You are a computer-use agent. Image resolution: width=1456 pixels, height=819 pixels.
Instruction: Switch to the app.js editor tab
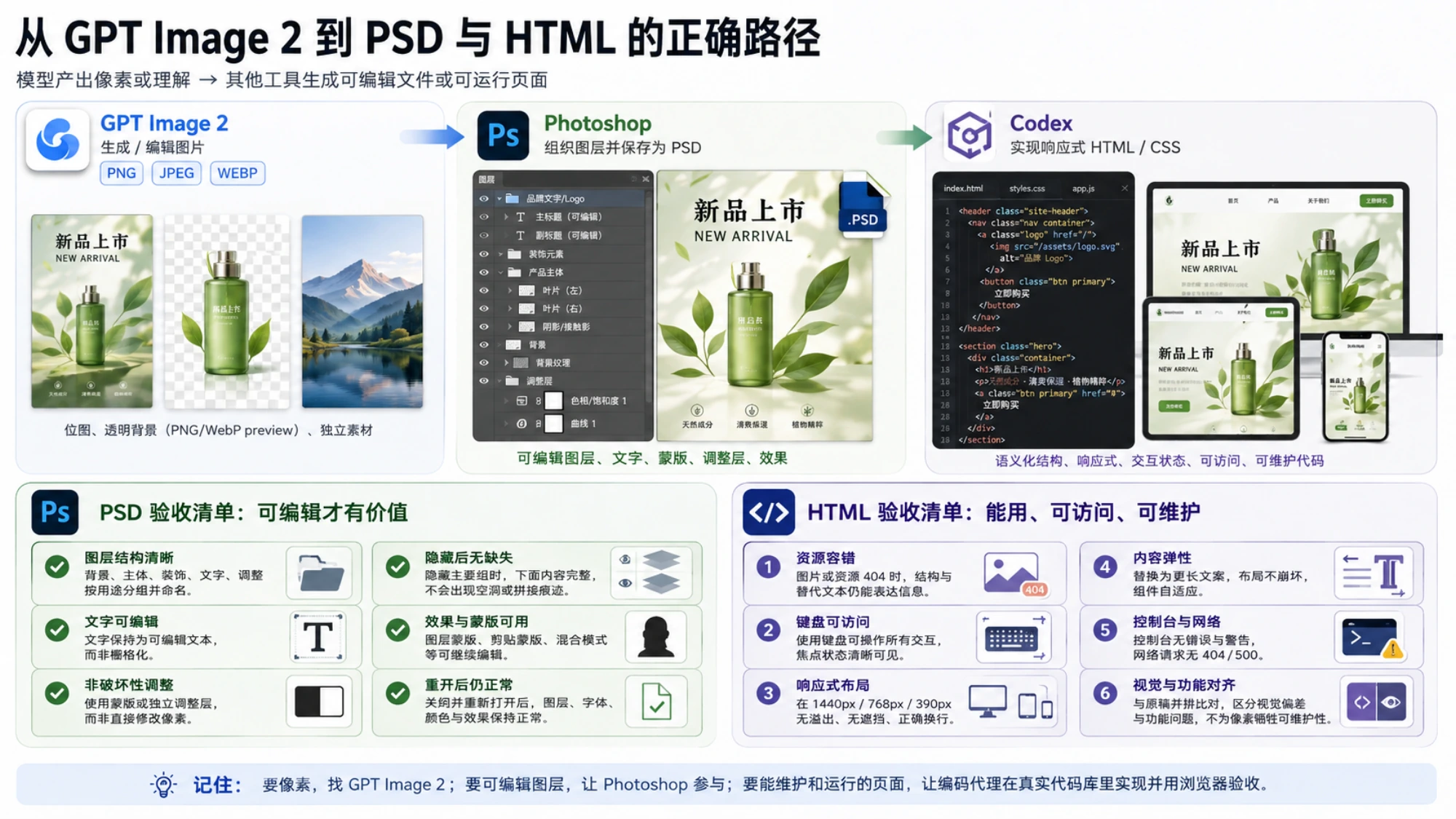point(1083,189)
